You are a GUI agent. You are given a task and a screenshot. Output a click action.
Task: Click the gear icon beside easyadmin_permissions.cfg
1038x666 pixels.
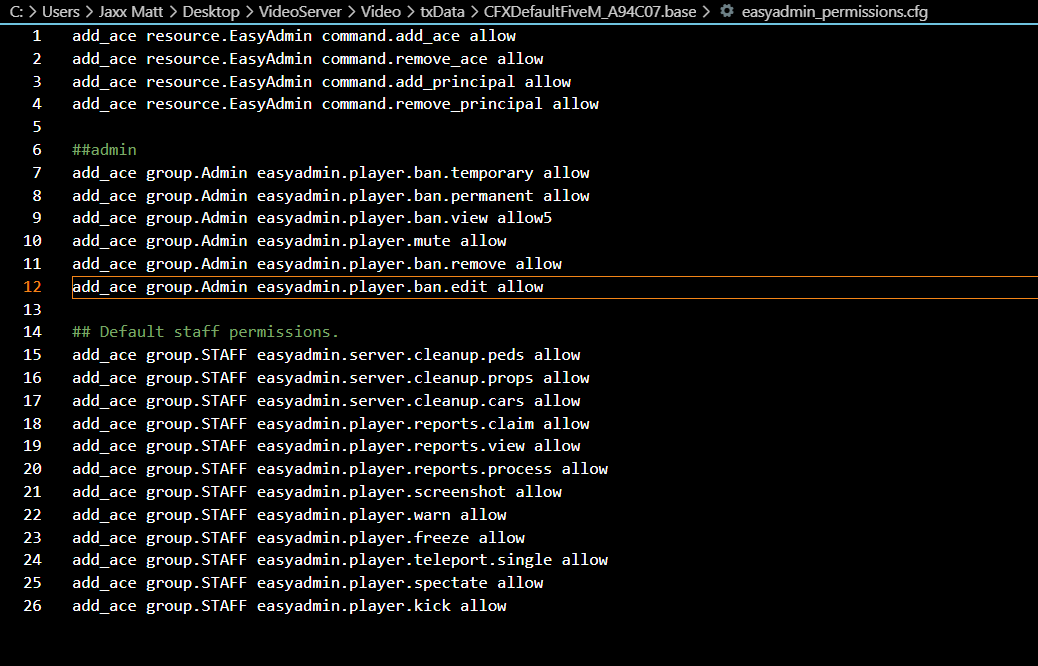point(727,11)
